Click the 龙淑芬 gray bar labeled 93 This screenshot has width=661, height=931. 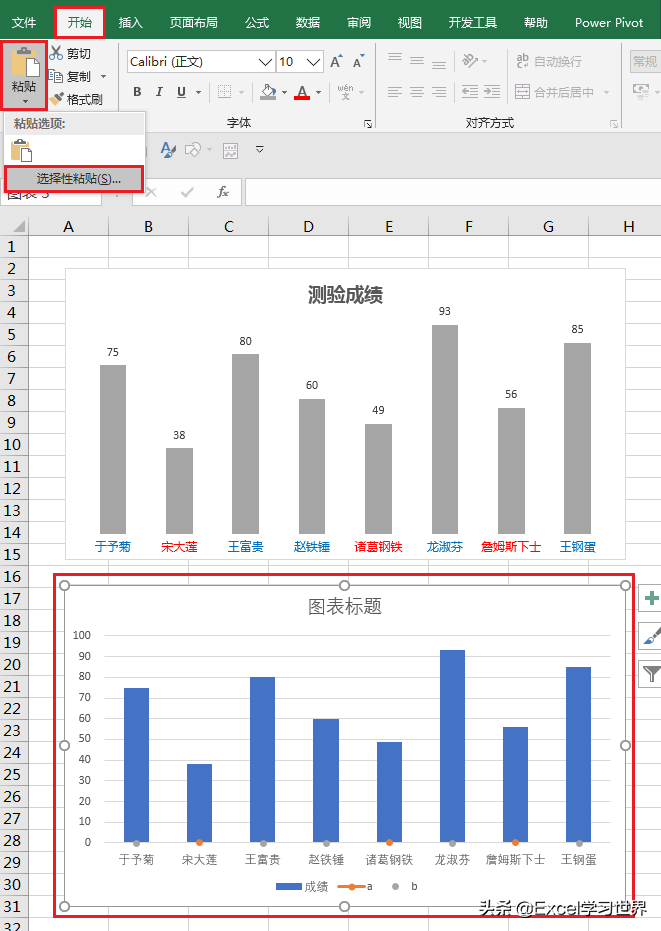(445, 429)
